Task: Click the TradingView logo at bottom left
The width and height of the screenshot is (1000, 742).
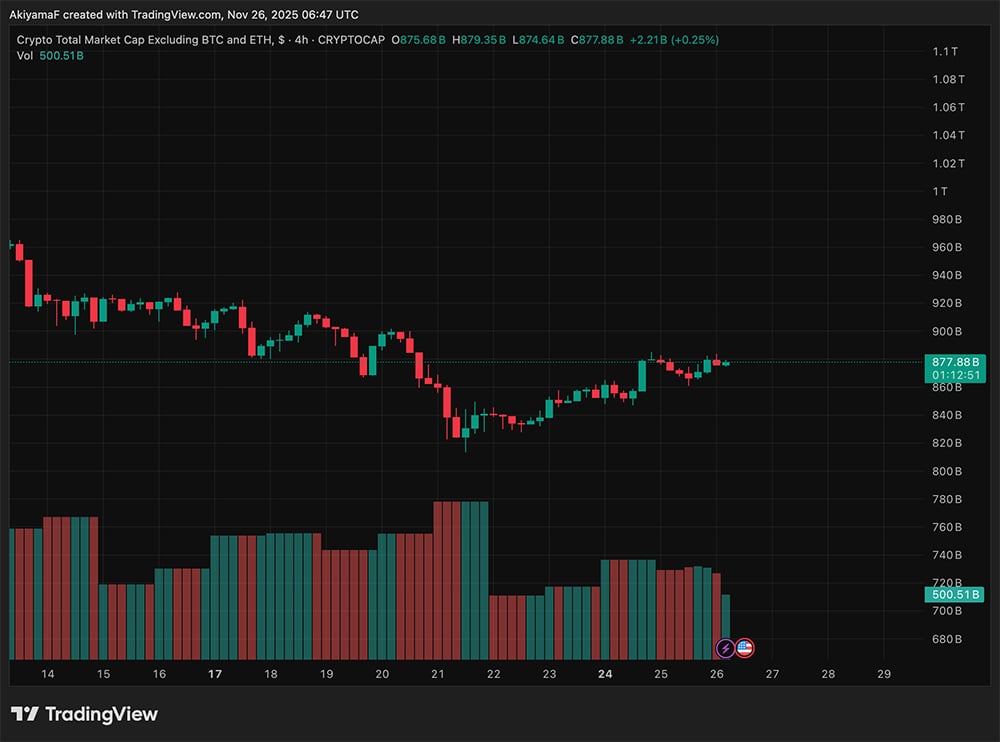Action: (84, 714)
